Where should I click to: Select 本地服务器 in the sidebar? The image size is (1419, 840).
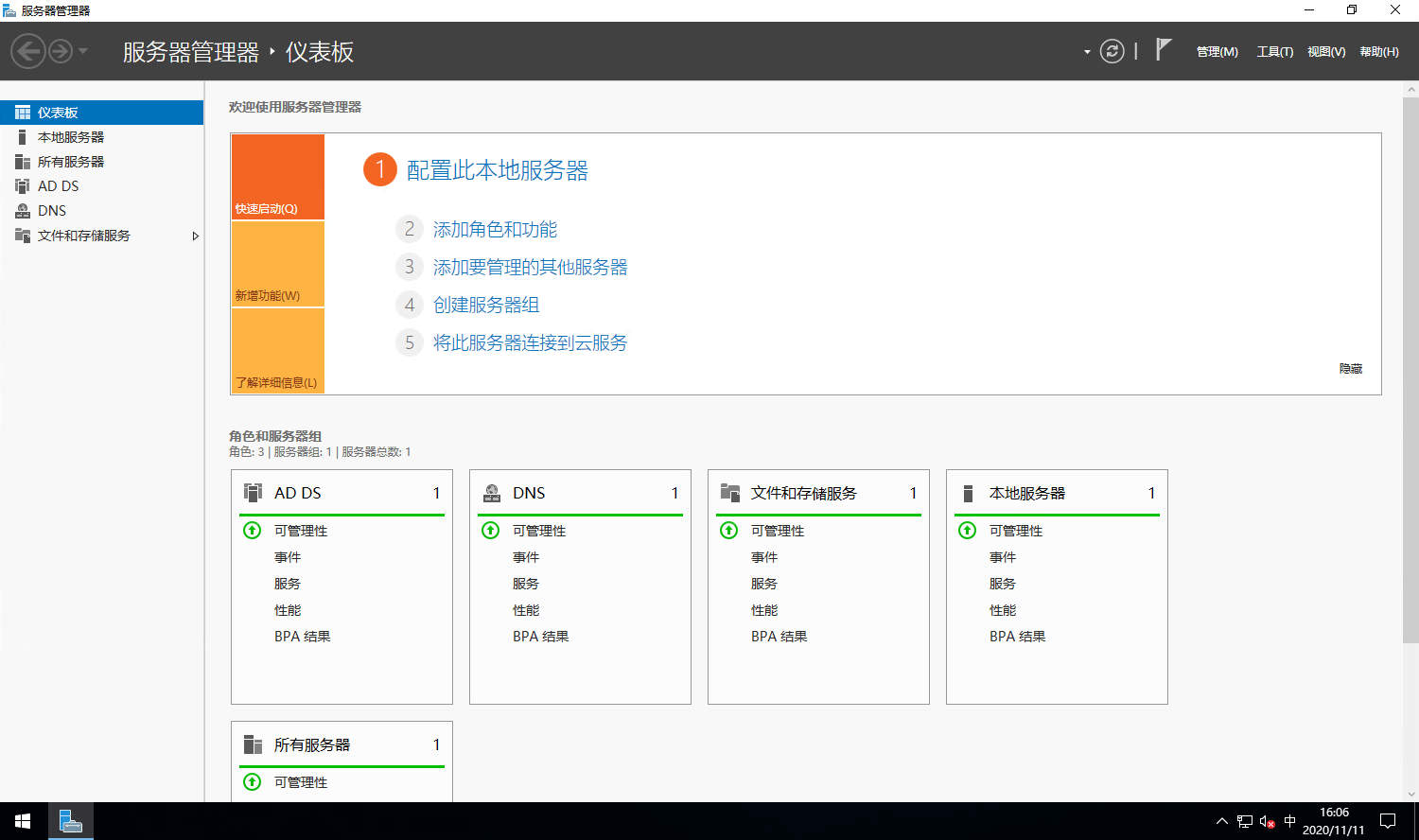[x=101, y=137]
